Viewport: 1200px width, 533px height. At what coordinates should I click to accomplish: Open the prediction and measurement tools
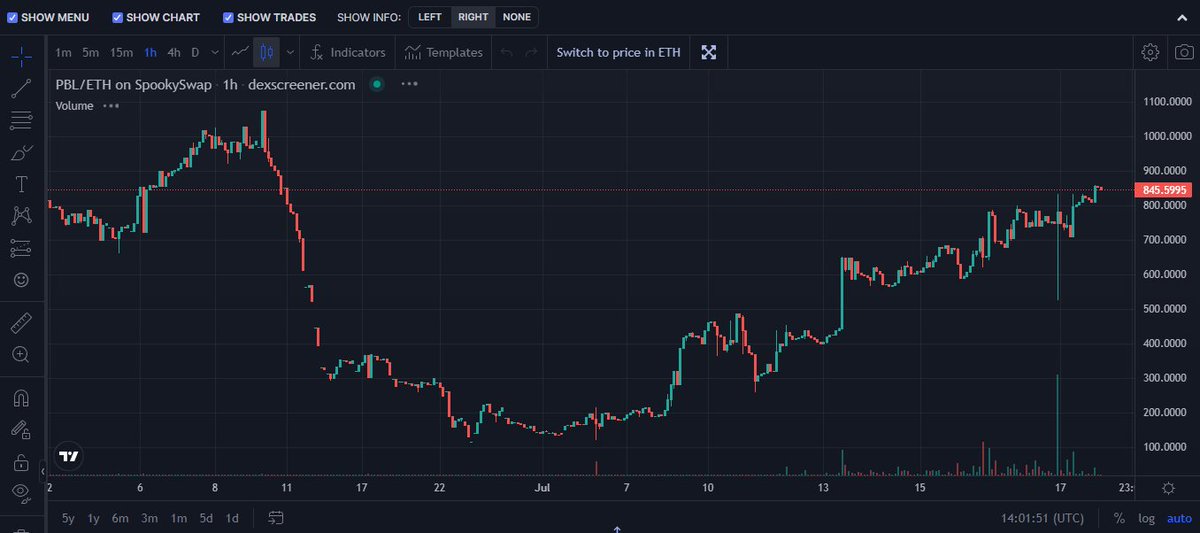(x=21, y=248)
